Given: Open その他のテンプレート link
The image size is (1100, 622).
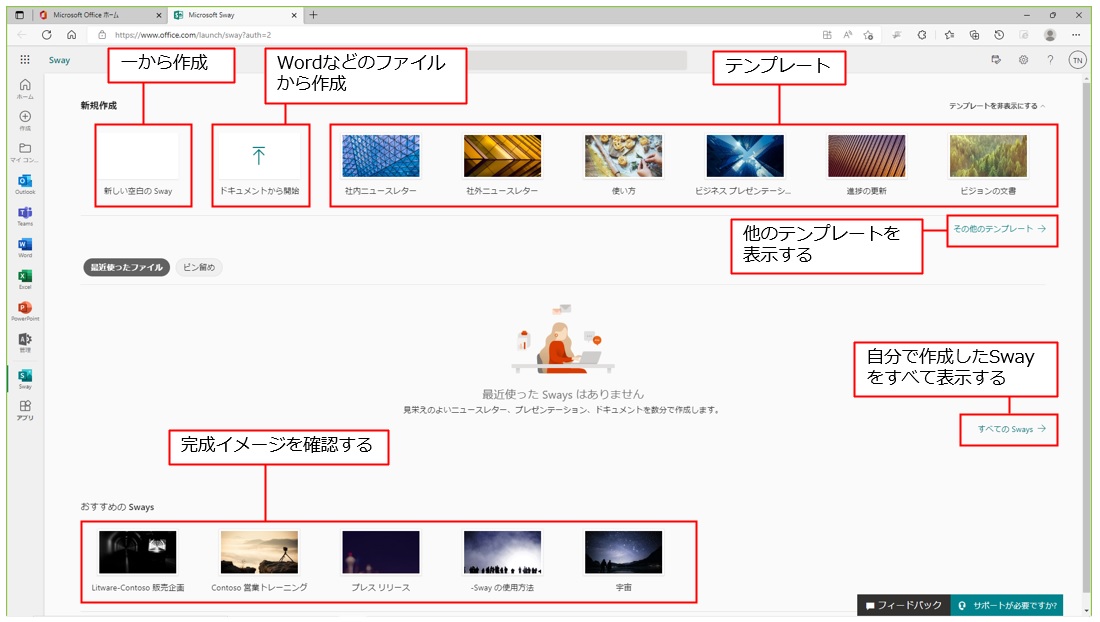Looking at the screenshot, I should click(x=999, y=229).
